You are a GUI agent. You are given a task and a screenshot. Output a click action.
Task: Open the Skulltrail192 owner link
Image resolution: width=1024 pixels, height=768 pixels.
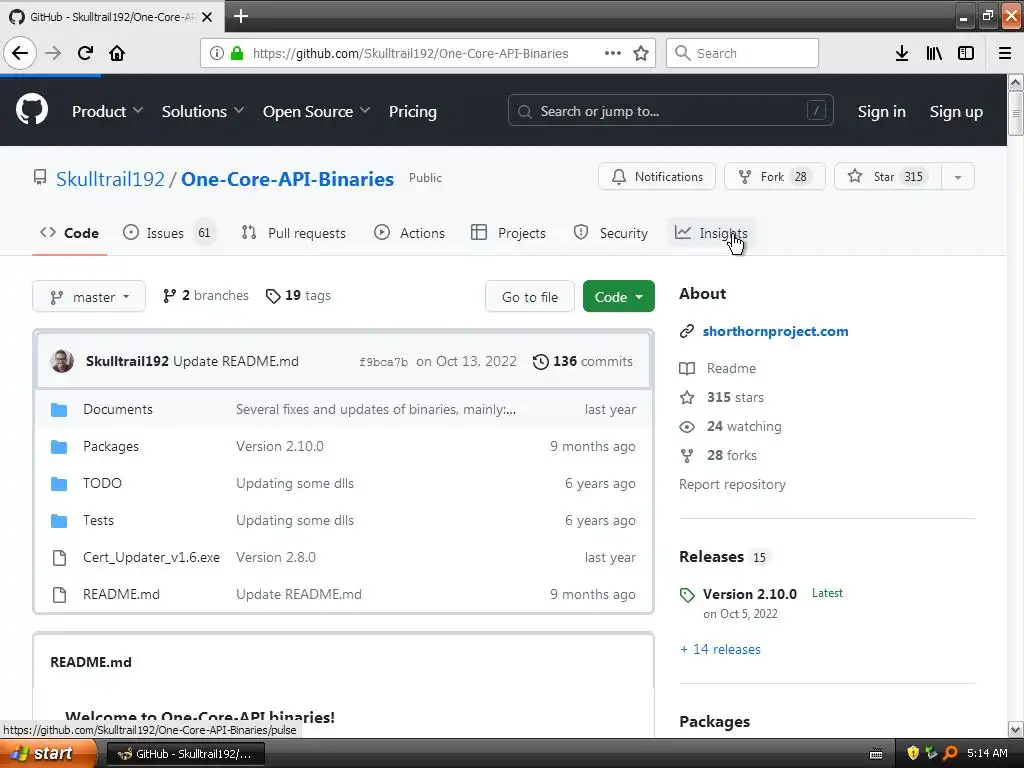point(110,179)
